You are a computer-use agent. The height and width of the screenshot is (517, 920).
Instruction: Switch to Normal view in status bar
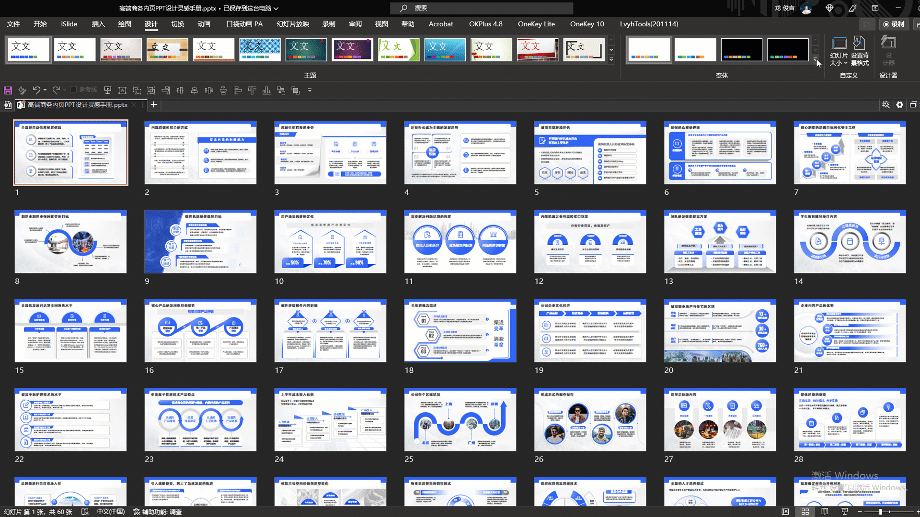pyautogui.click(x=786, y=512)
